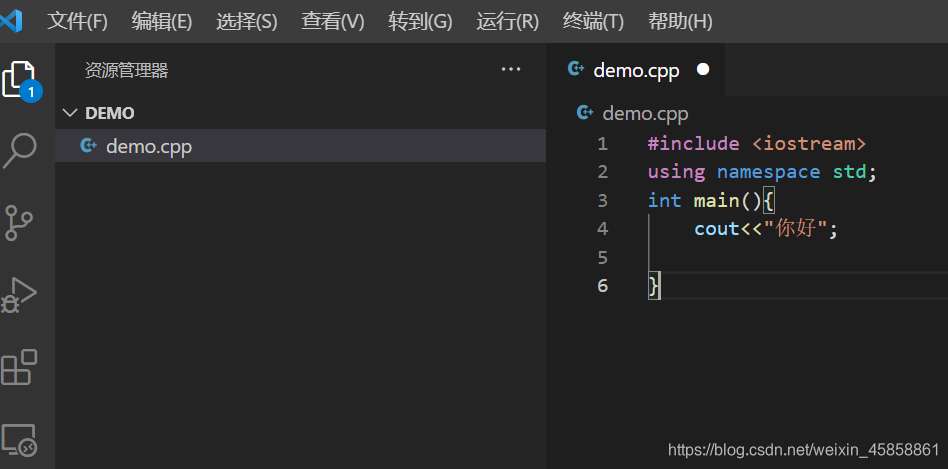
Task: Open the Extensions view blocks icon
Action: click(19, 366)
